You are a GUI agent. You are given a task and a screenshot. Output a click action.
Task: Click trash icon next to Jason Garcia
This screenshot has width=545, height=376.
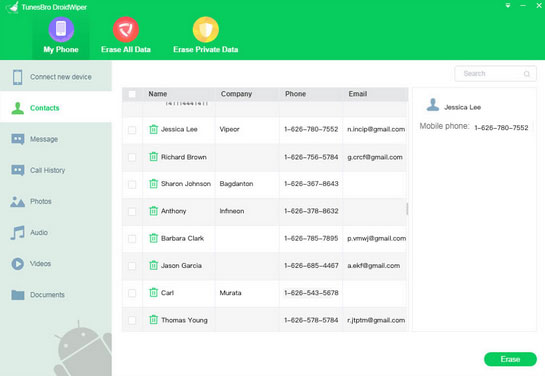coord(153,265)
